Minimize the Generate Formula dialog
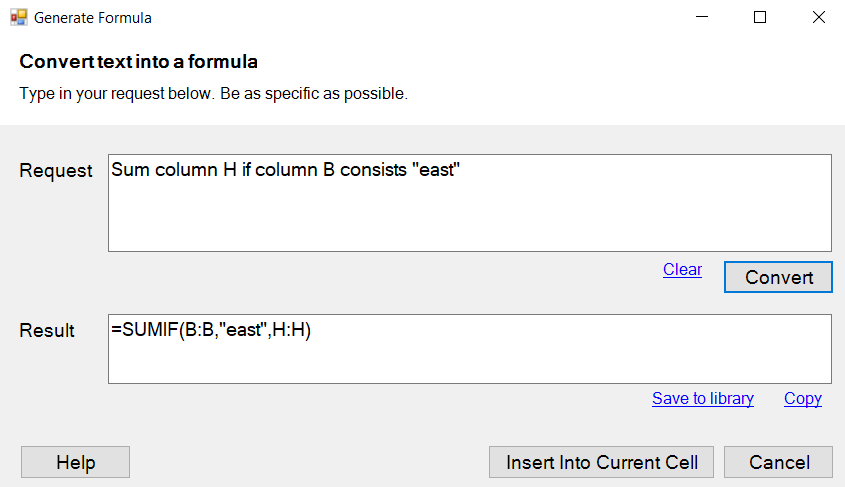 pyautogui.click(x=702, y=17)
